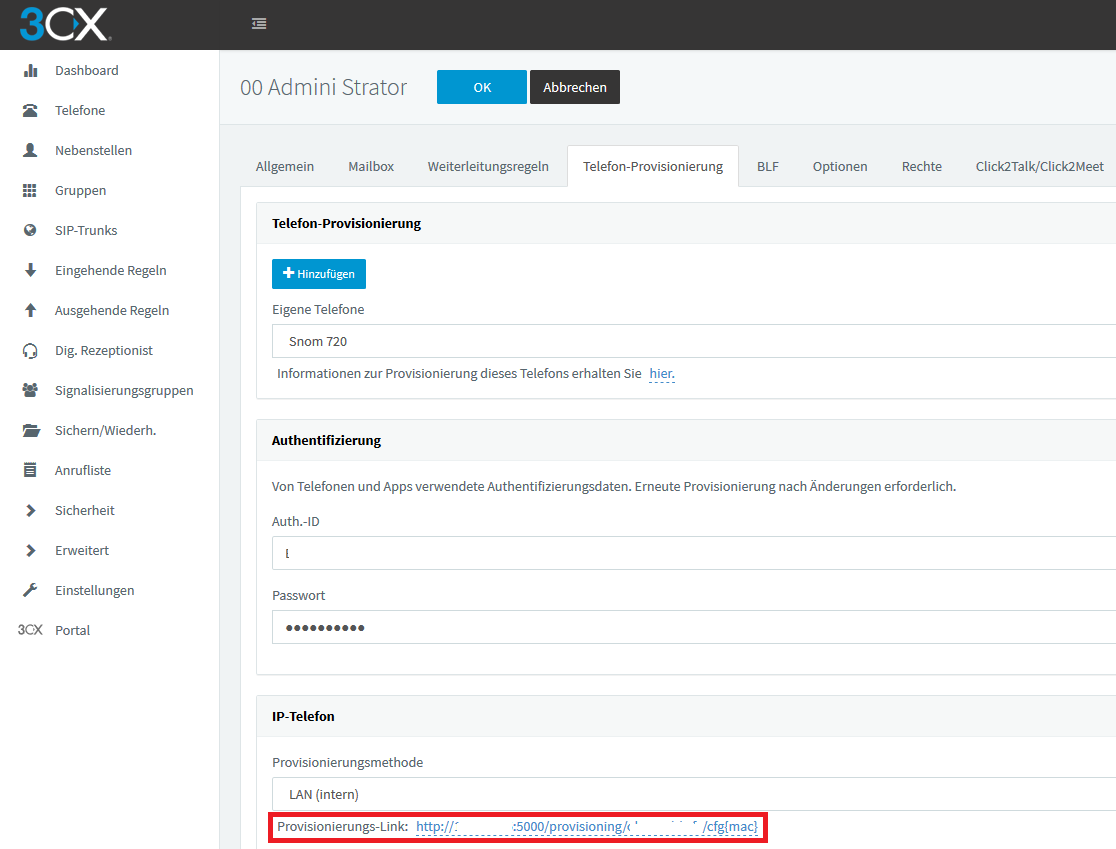Viewport: 1116px width, 849px height.
Task: Click the Hinzufügen button
Action: [319, 274]
